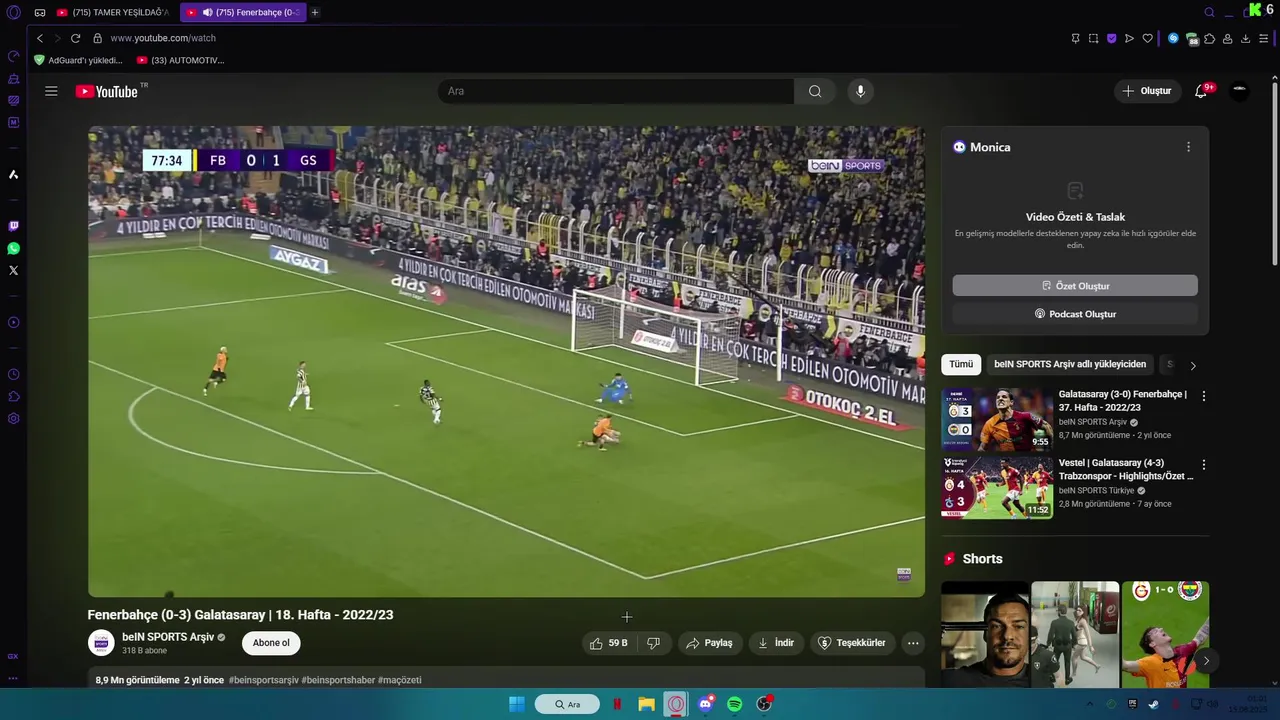Open extensions cube icon in toolbar
Viewport: 1280px width, 720px height.
tap(1209, 38)
